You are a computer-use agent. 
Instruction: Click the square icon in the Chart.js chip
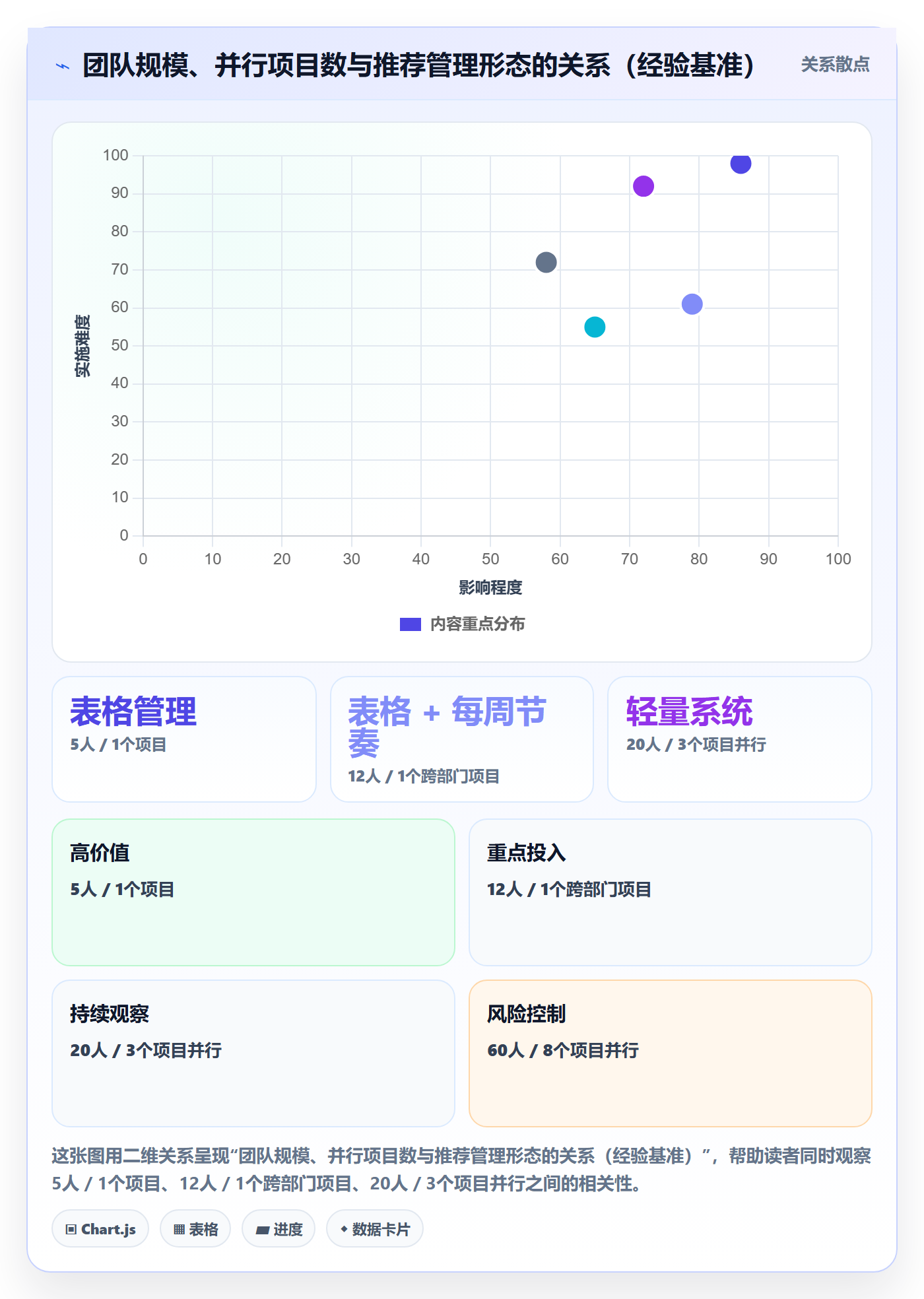tap(71, 1230)
